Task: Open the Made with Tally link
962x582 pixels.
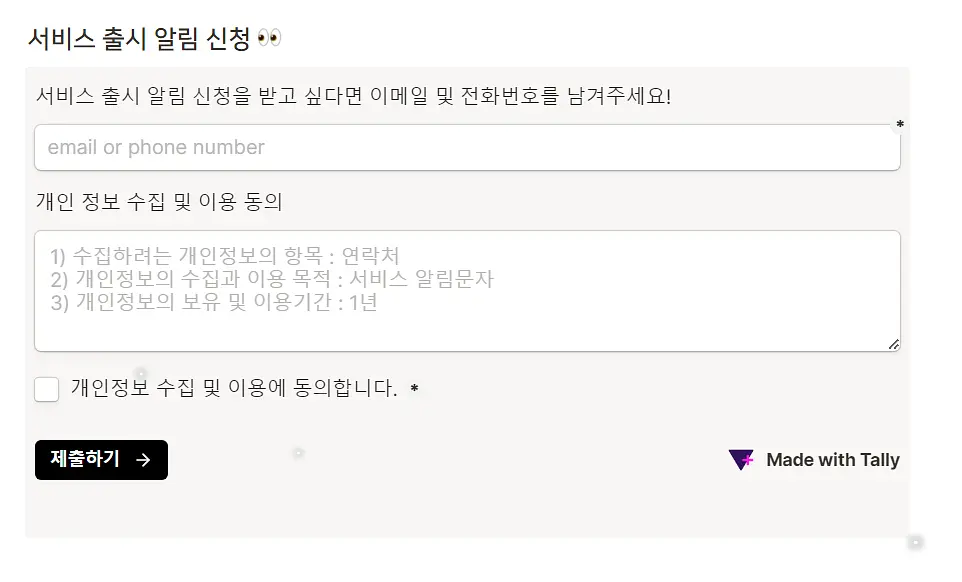Action: tap(814, 460)
